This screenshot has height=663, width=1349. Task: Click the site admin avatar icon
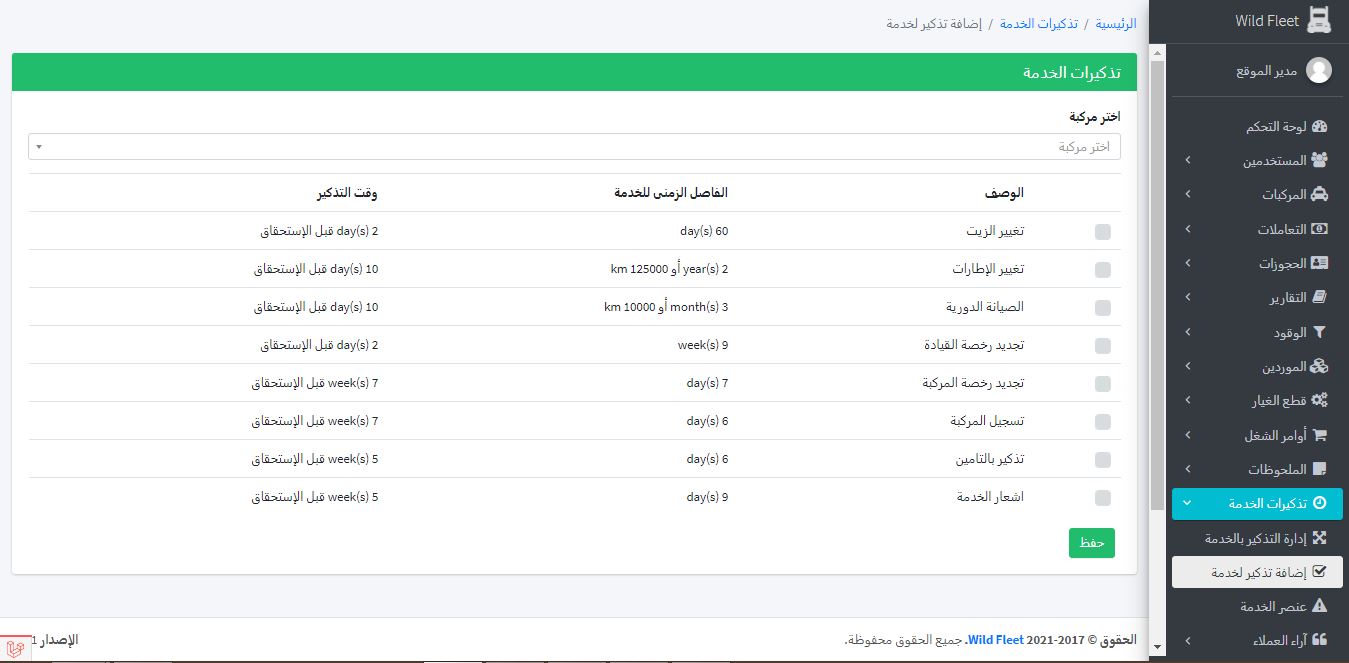pyautogui.click(x=1319, y=70)
